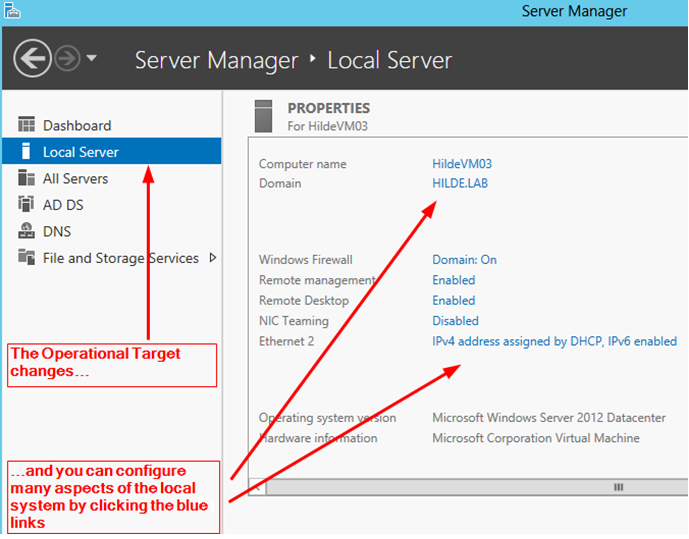The height and width of the screenshot is (539, 689).
Task: Click Remote management Enabled link
Action: click(x=453, y=280)
